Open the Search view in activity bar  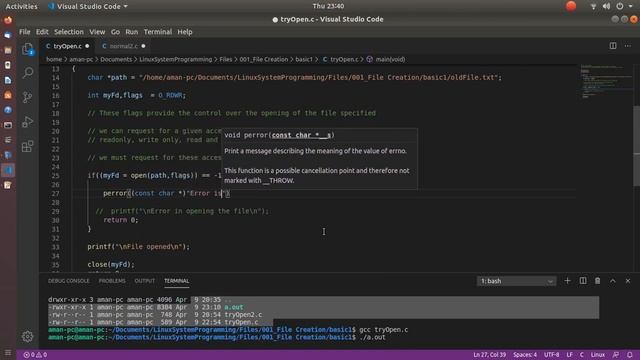point(27,73)
